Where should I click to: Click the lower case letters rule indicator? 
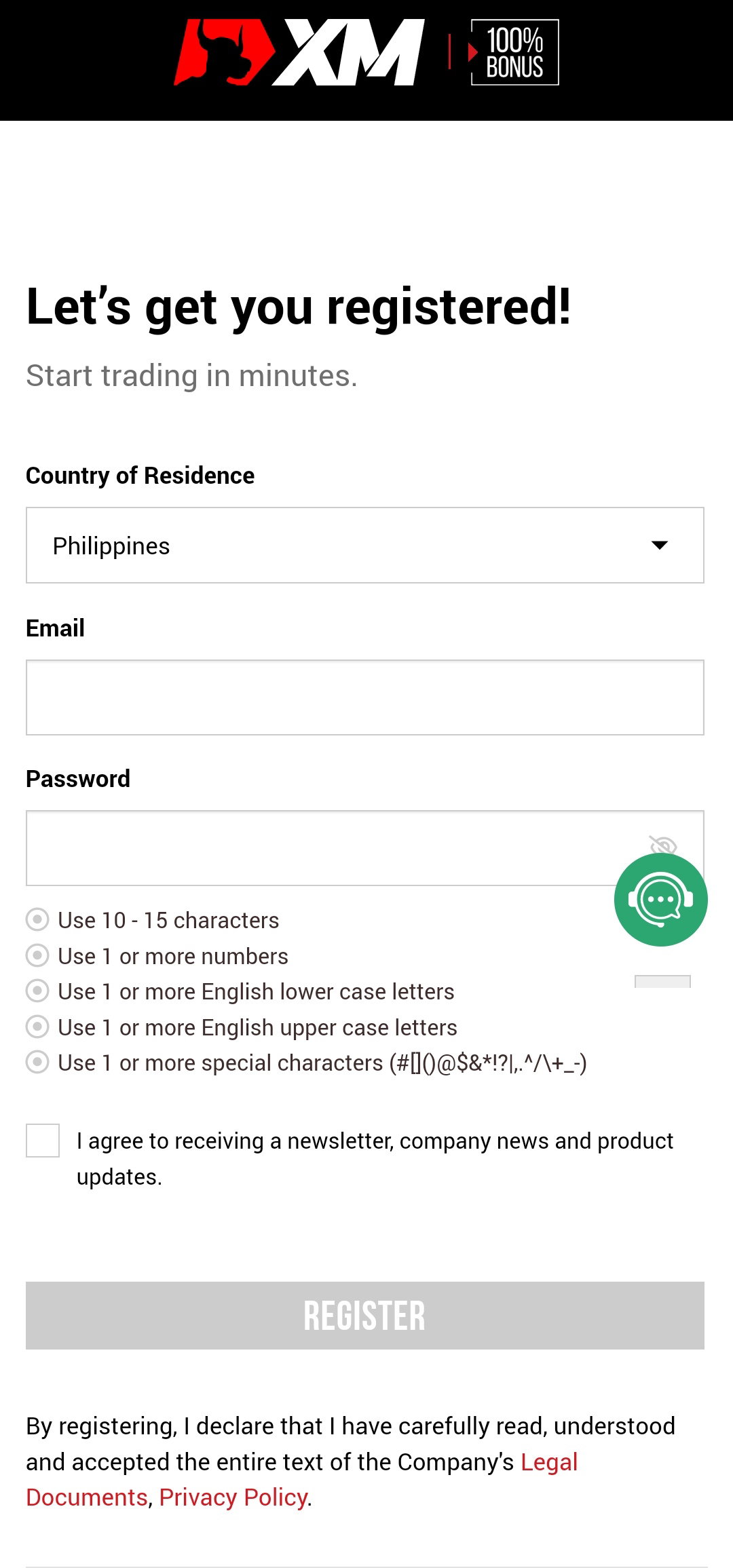click(37, 991)
